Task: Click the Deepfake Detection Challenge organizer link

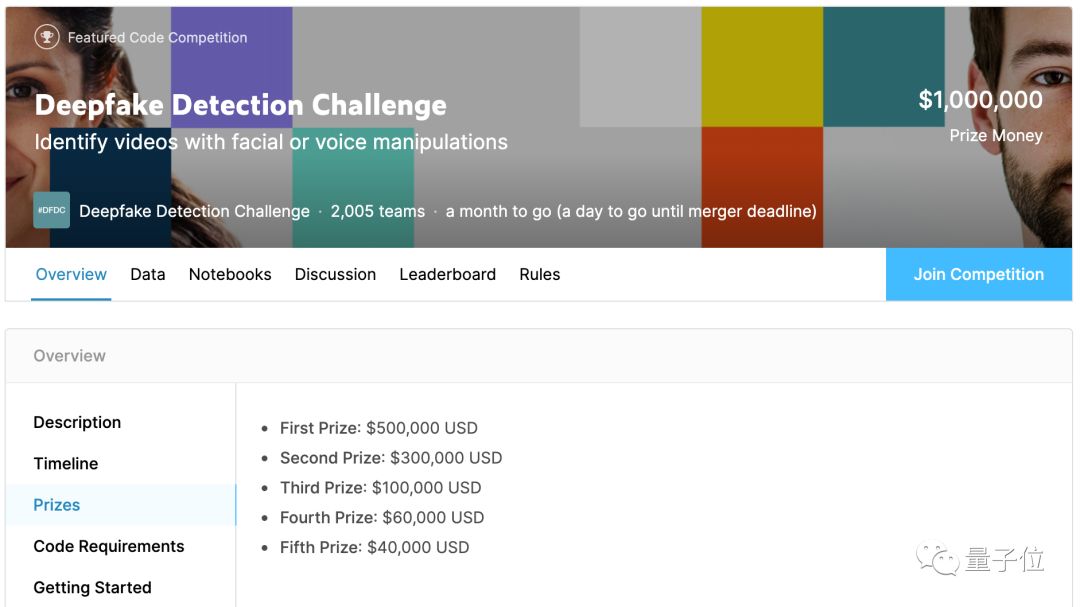Action: pos(194,211)
